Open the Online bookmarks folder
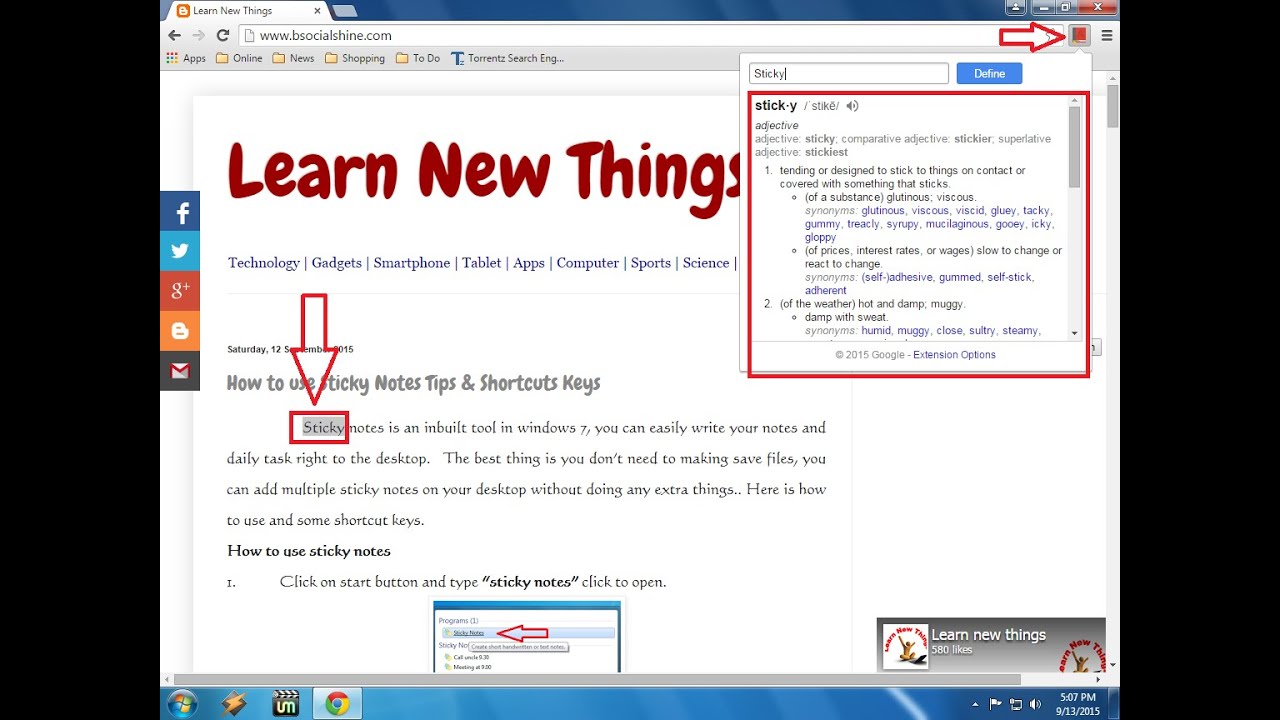This screenshot has height=720, width=1280. pos(240,58)
